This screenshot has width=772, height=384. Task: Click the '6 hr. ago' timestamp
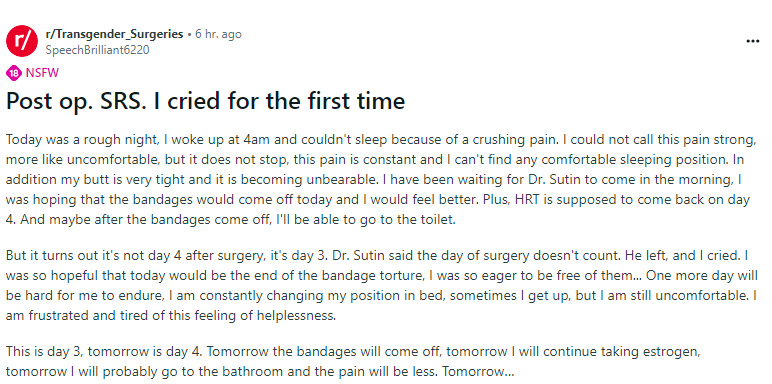click(x=218, y=34)
